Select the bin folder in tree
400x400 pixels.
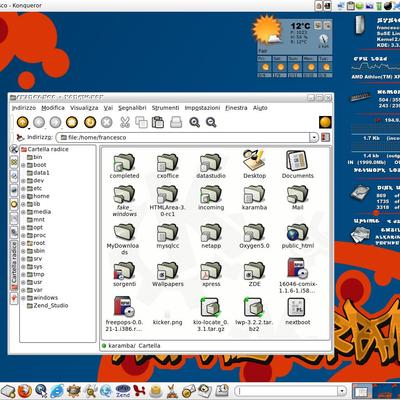click(35, 157)
